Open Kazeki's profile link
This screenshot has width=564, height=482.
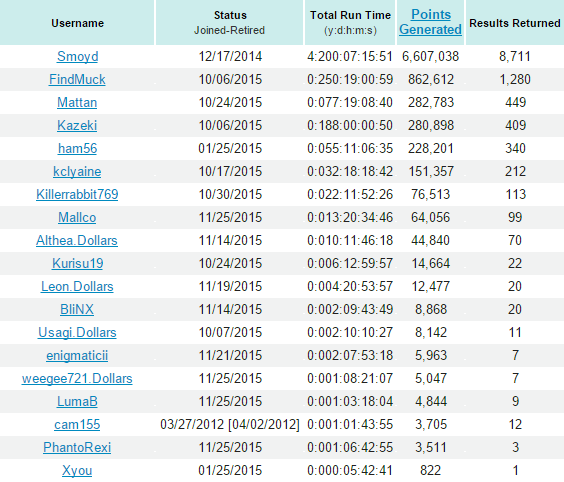click(77, 126)
